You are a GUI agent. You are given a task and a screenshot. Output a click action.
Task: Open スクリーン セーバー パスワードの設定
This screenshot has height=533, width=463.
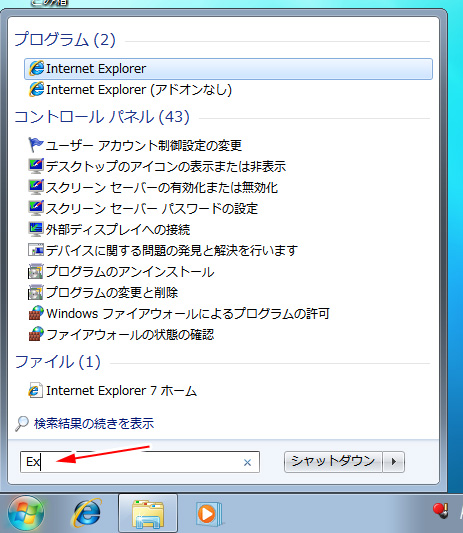point(143,208)
